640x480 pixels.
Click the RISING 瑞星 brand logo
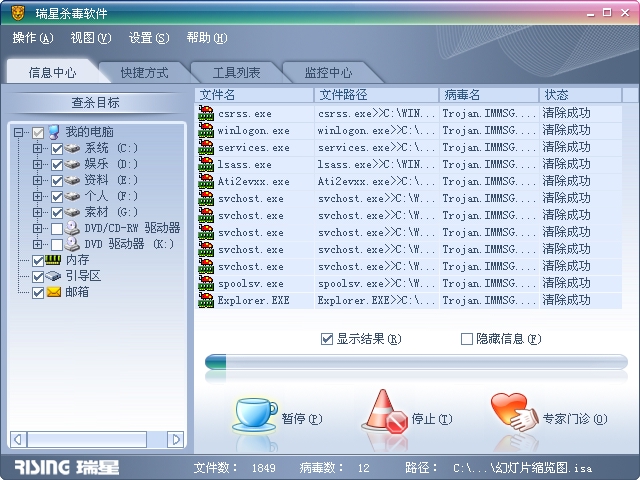pos(67,467)
